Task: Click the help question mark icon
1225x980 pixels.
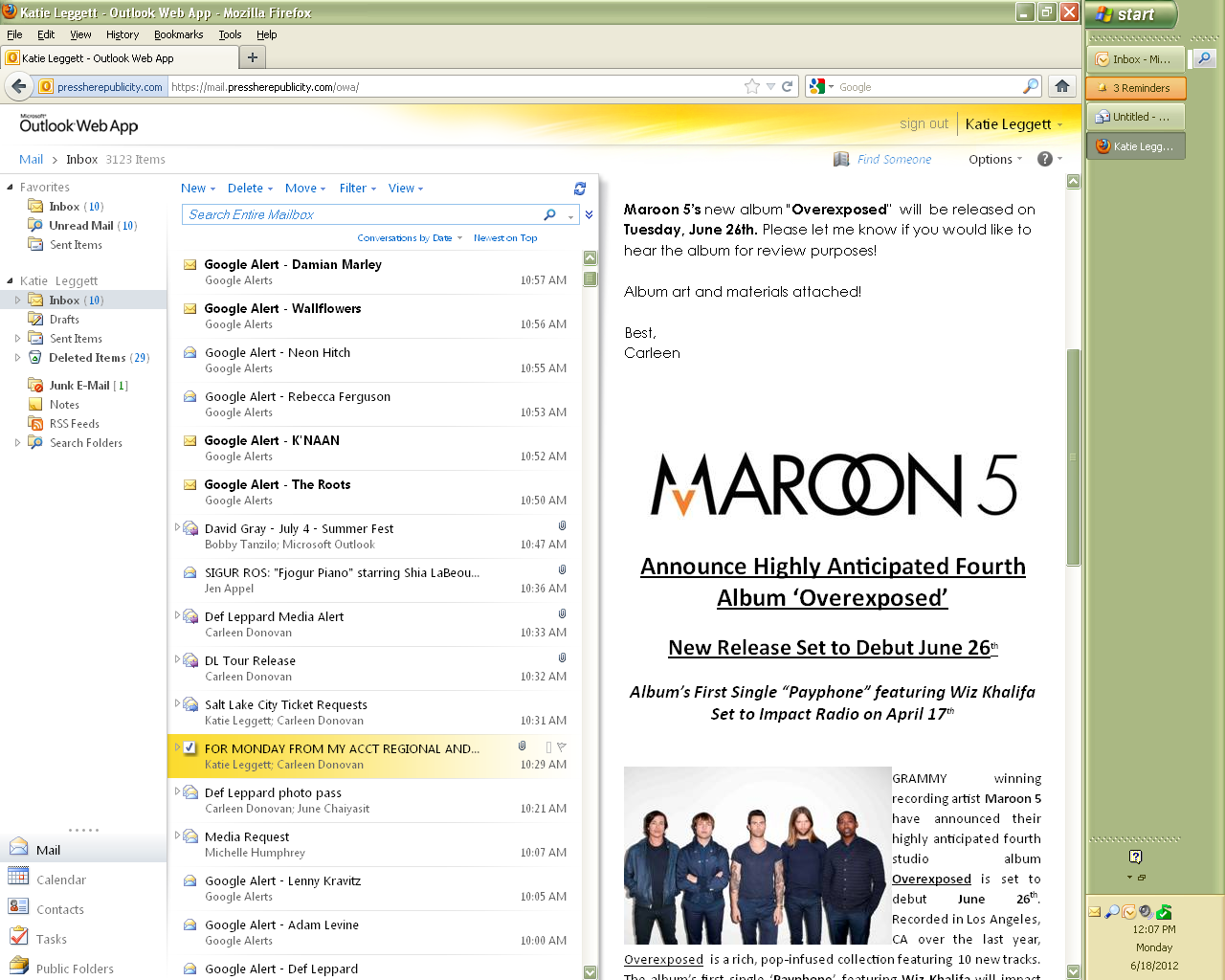Action: 1045,159
